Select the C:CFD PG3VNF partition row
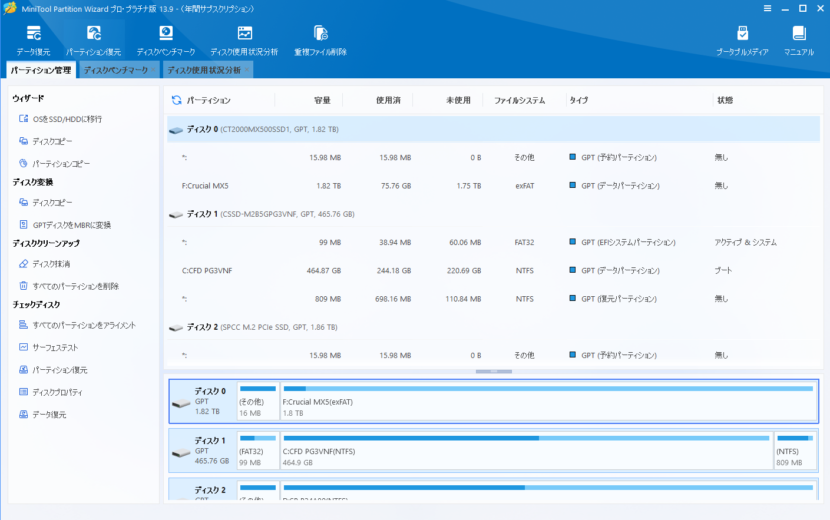This screenshot has width=830, height=520. pos(493,271)
